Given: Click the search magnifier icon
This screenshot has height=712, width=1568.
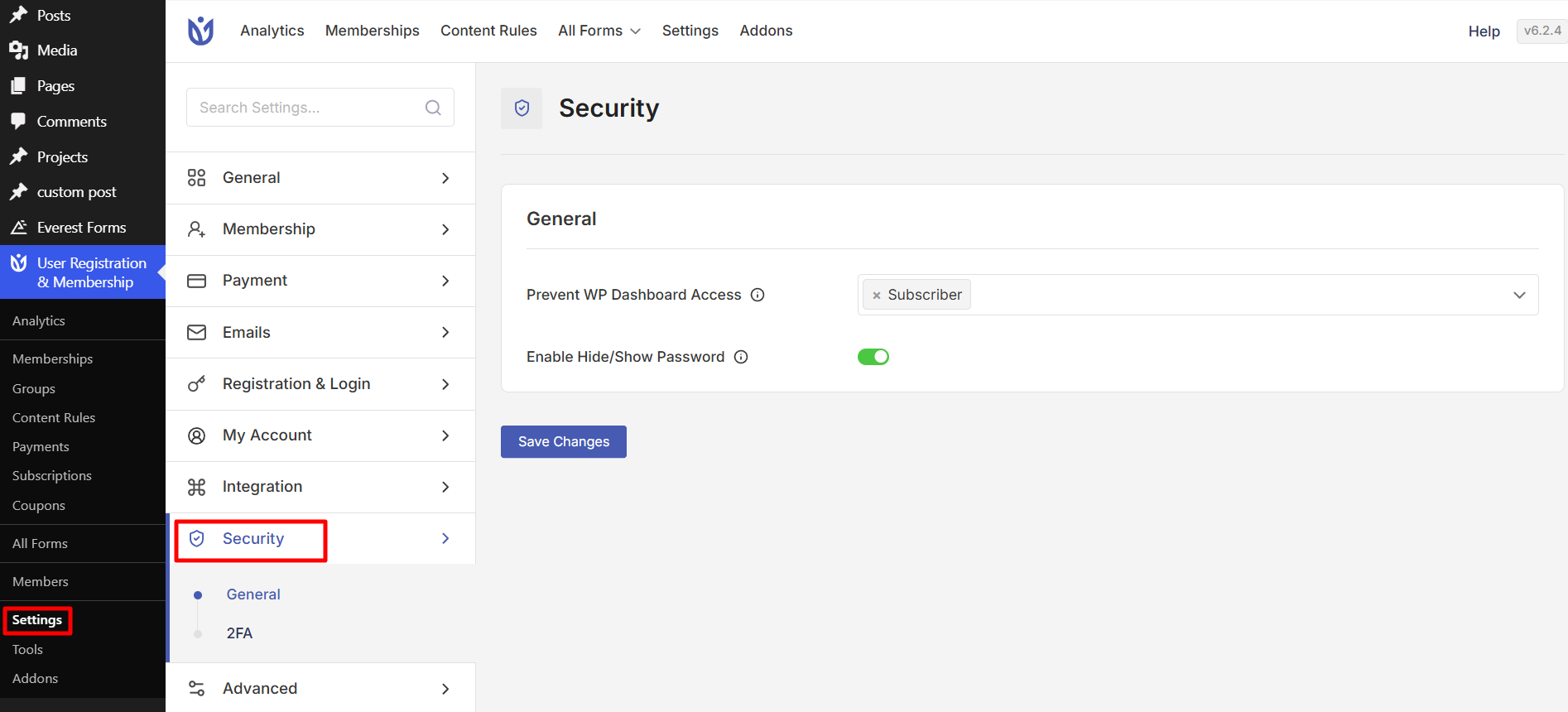Looking at the screenshot, I should [433, 108].
